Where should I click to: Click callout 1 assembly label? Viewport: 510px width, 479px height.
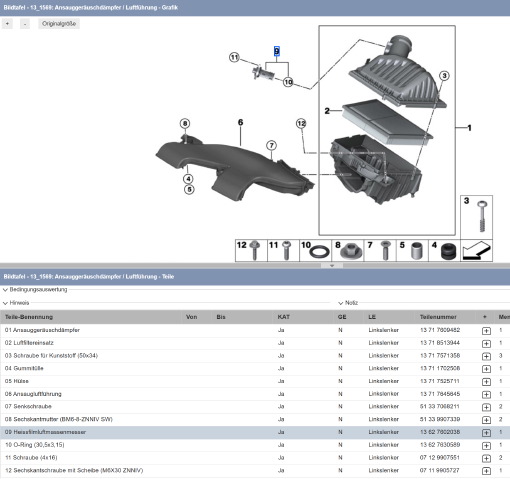click(x=469, y=128)
